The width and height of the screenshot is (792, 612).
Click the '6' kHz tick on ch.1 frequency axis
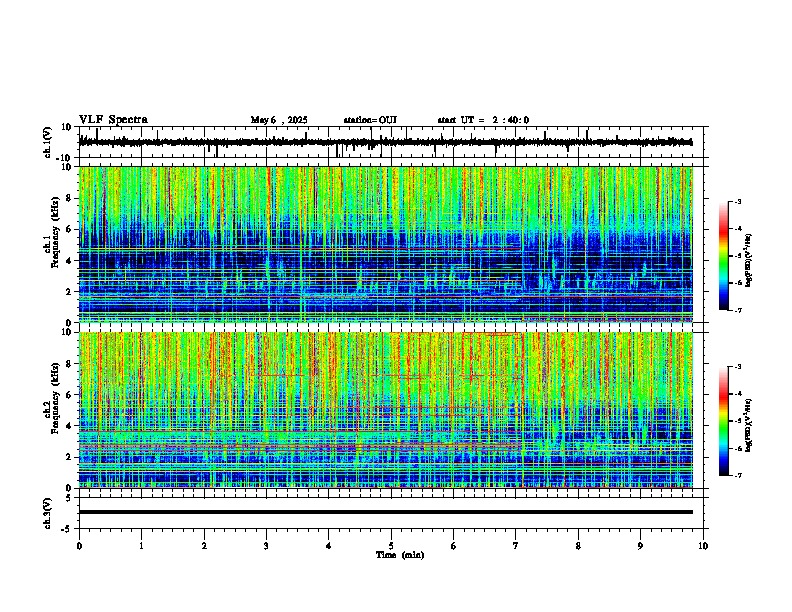point(70,230)
